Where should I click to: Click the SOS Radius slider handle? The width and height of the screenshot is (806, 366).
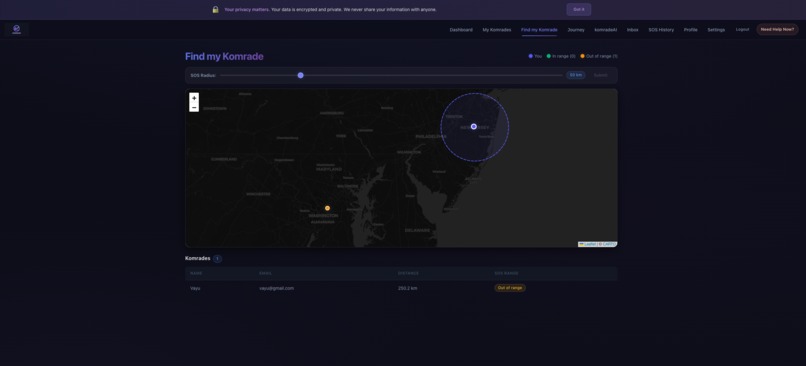click(301, 76)
